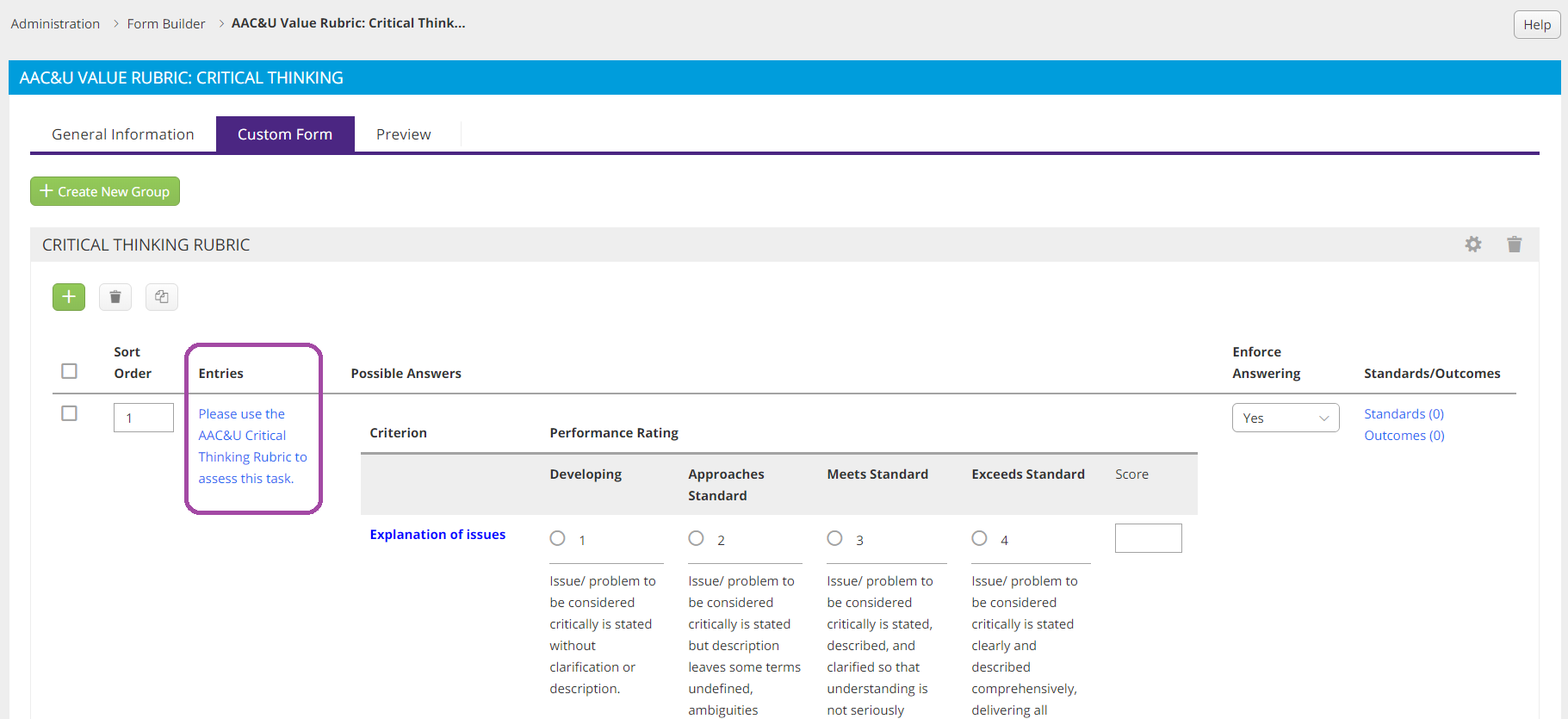The height and width of the screenshot is (719, 1568).
Task: Switch to the General Information tab
Action: (x=123, y=134)
